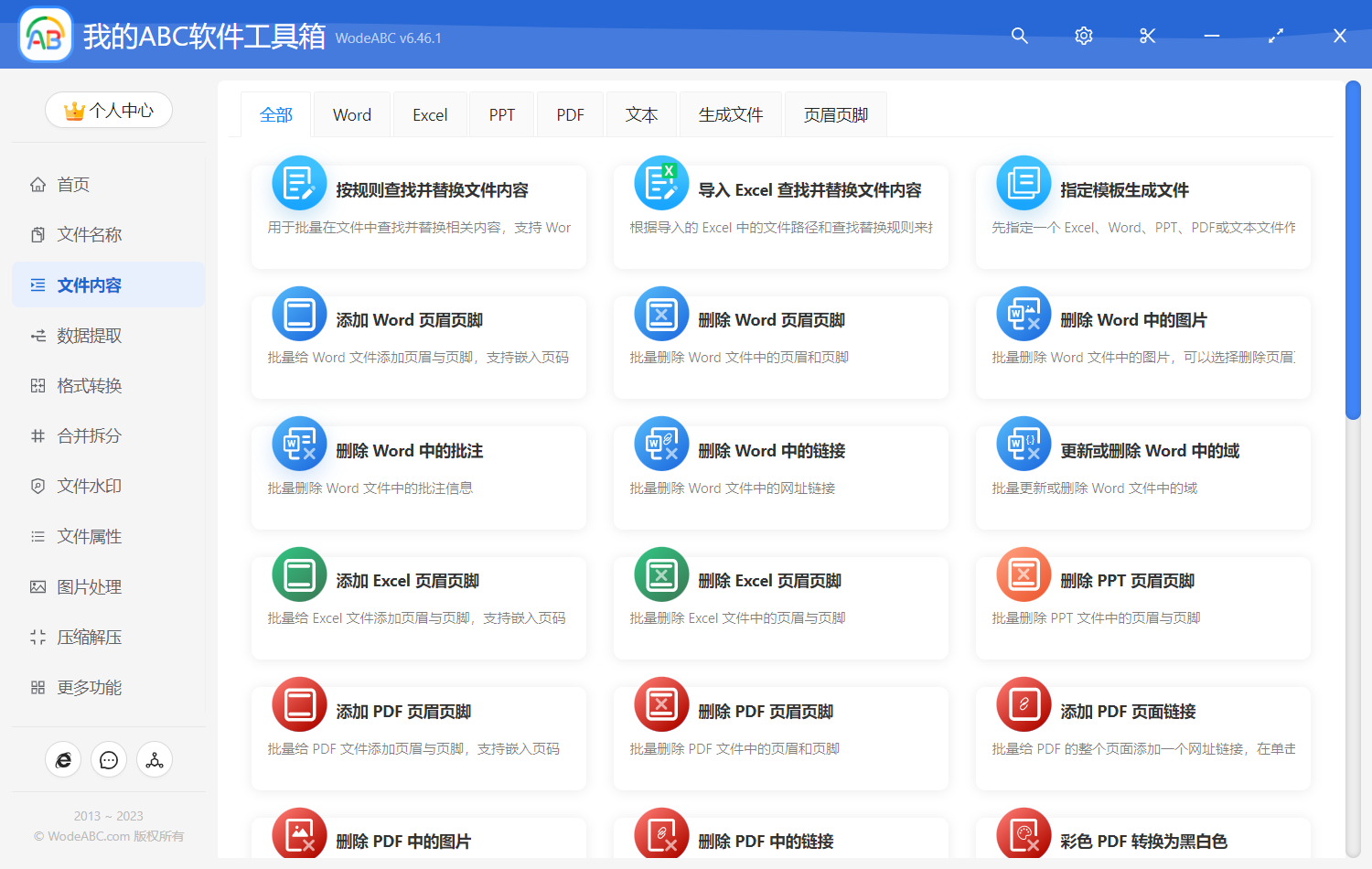Select 数据提取 in the sidebar
The width and height of the screenshot is (1372, 869).
[x=89, y=335]
